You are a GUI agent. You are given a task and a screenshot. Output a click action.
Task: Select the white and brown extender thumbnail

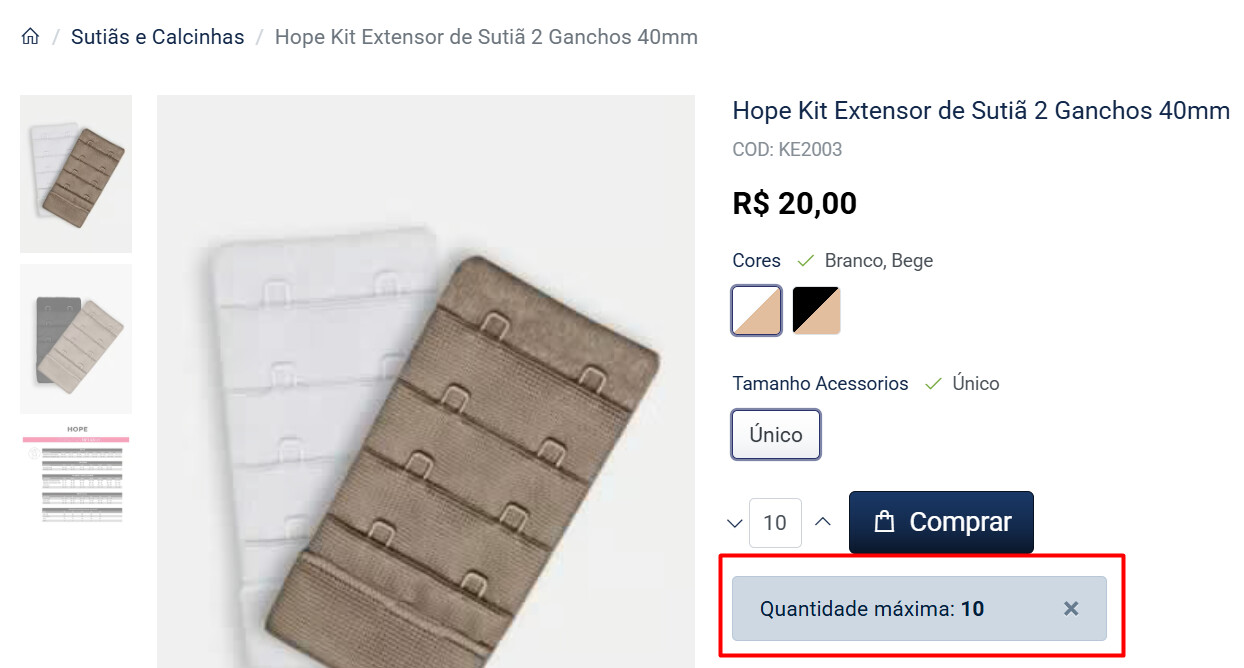(x=76, y=174)
